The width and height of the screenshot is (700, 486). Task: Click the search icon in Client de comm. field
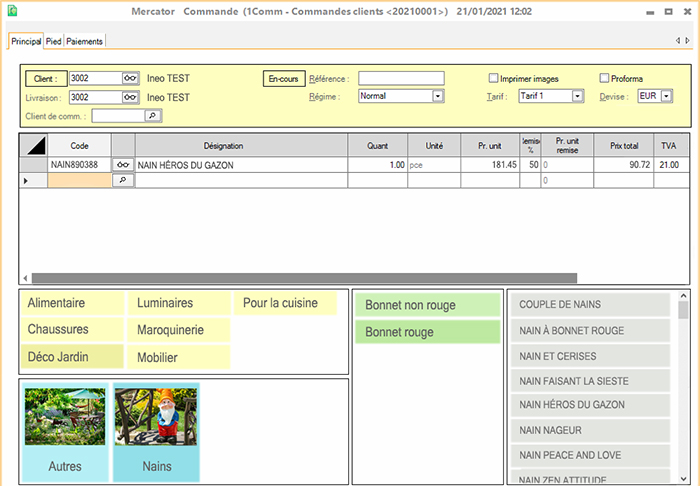152,116
